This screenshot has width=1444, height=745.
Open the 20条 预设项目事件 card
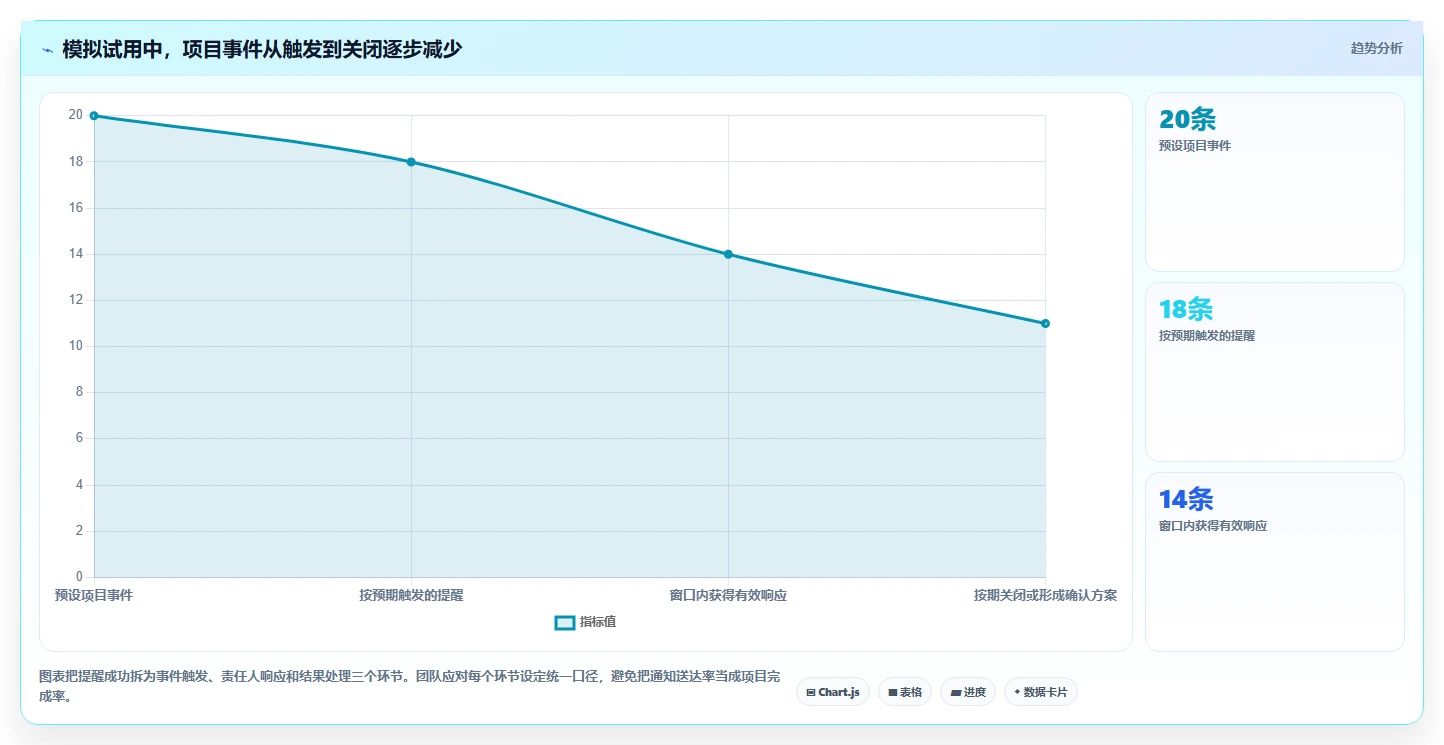(1275, 182)
